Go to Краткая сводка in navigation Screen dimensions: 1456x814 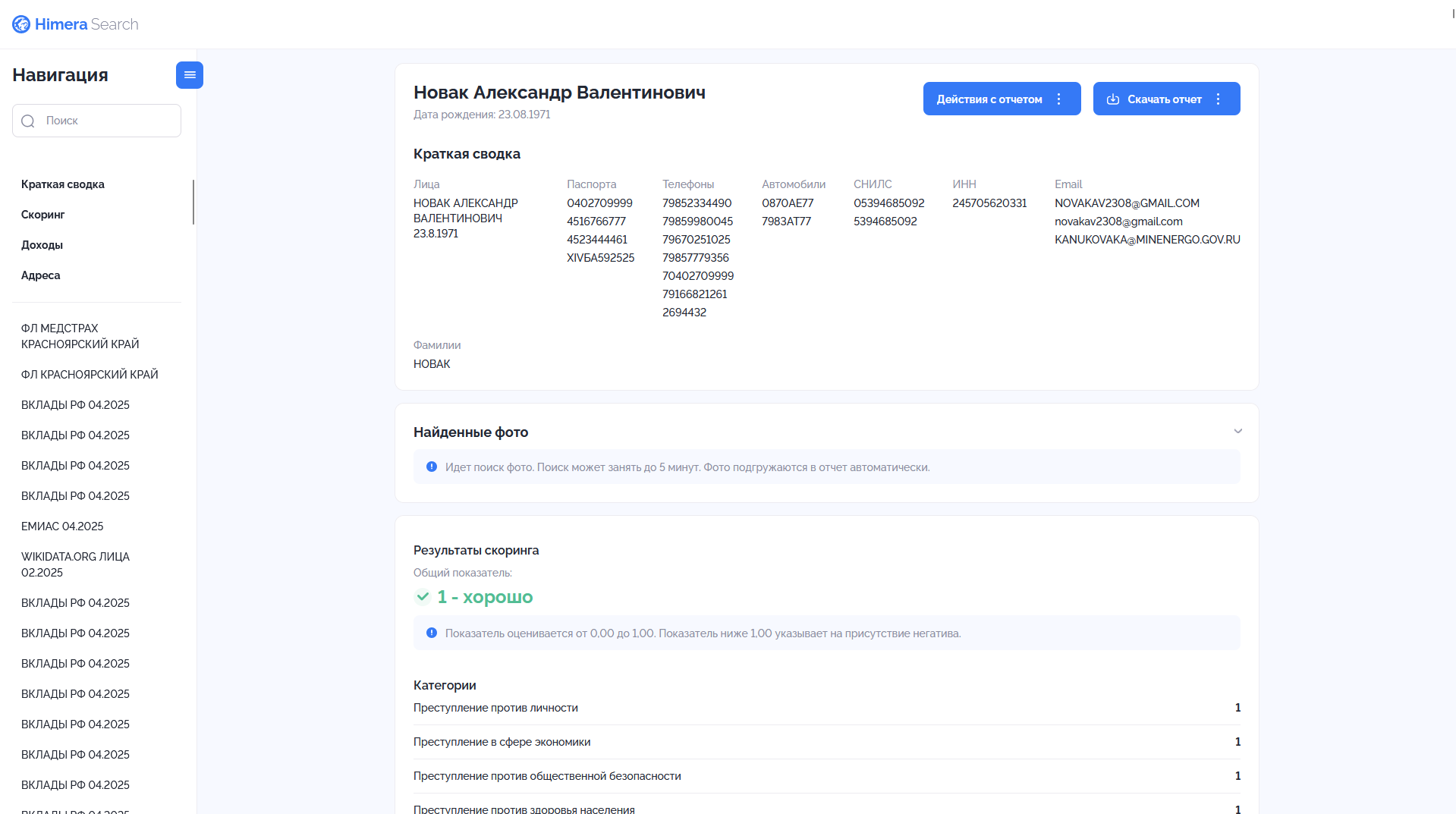pyautogui.click(x=63, y=184)
